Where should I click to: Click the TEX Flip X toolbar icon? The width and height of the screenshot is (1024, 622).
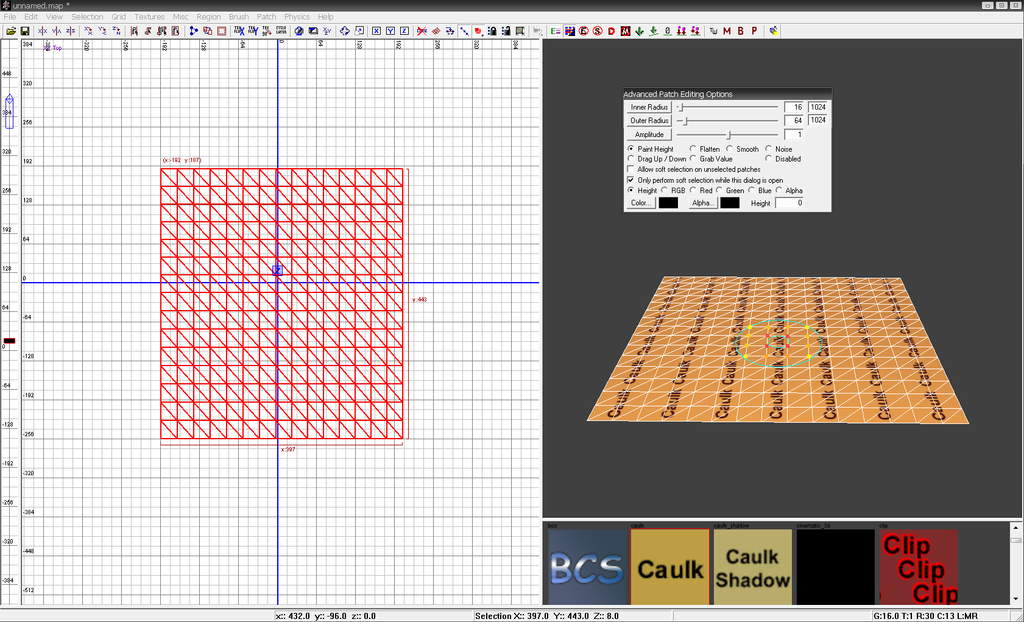click(x=239, y=31)
